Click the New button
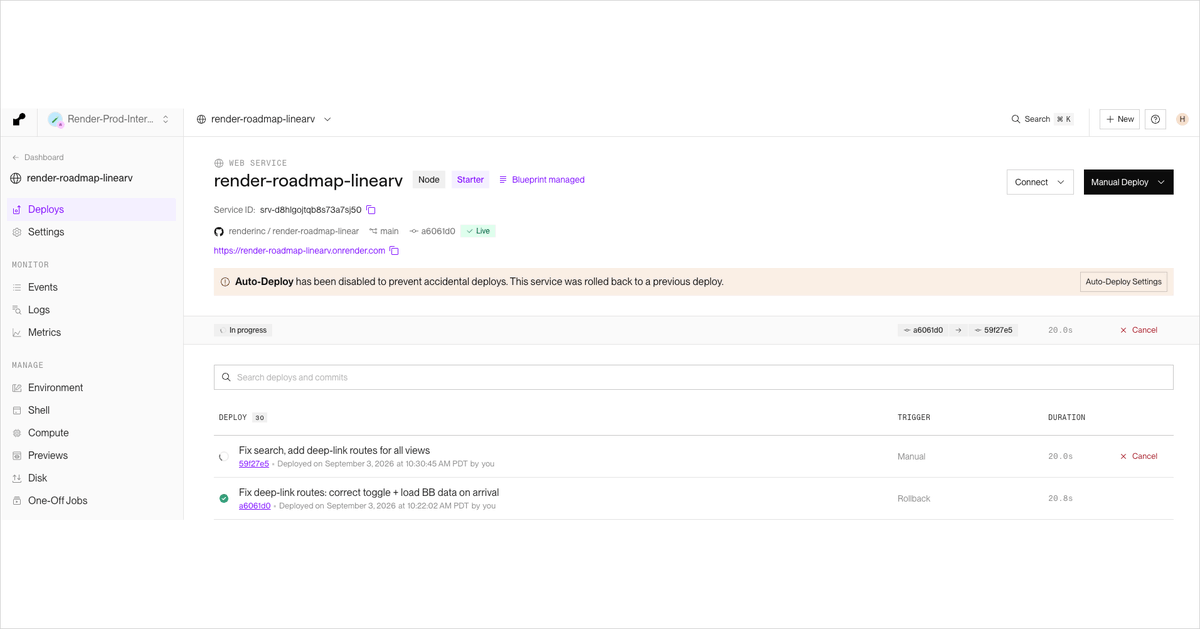 coord(1120,119)
